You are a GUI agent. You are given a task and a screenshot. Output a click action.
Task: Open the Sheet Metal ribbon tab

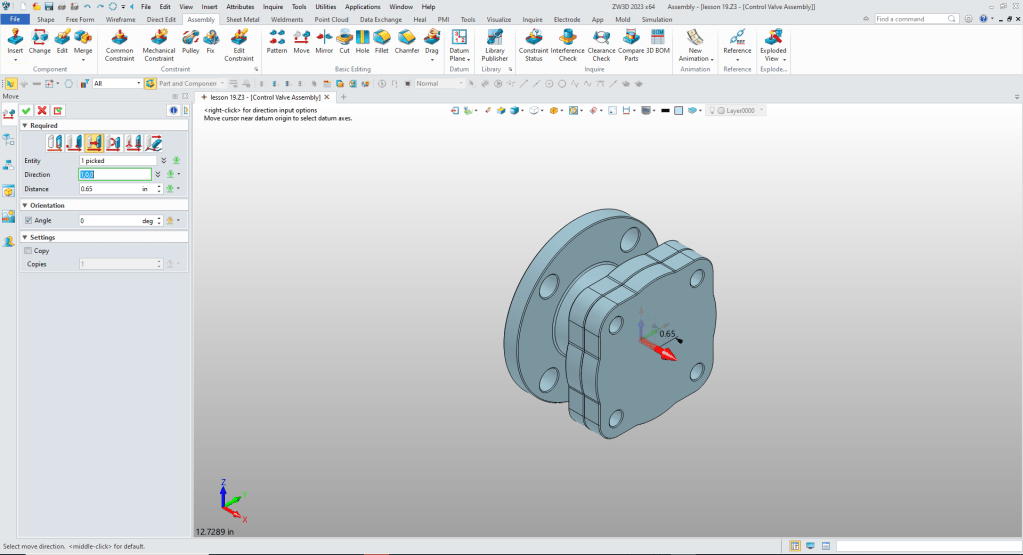[242, 19]
